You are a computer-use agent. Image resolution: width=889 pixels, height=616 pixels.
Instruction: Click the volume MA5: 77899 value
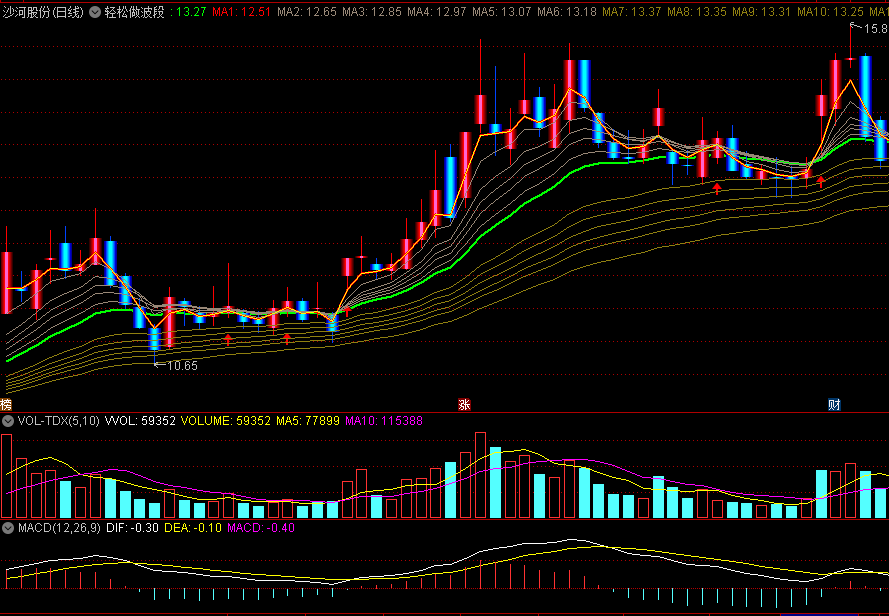[x=308, y=421]
